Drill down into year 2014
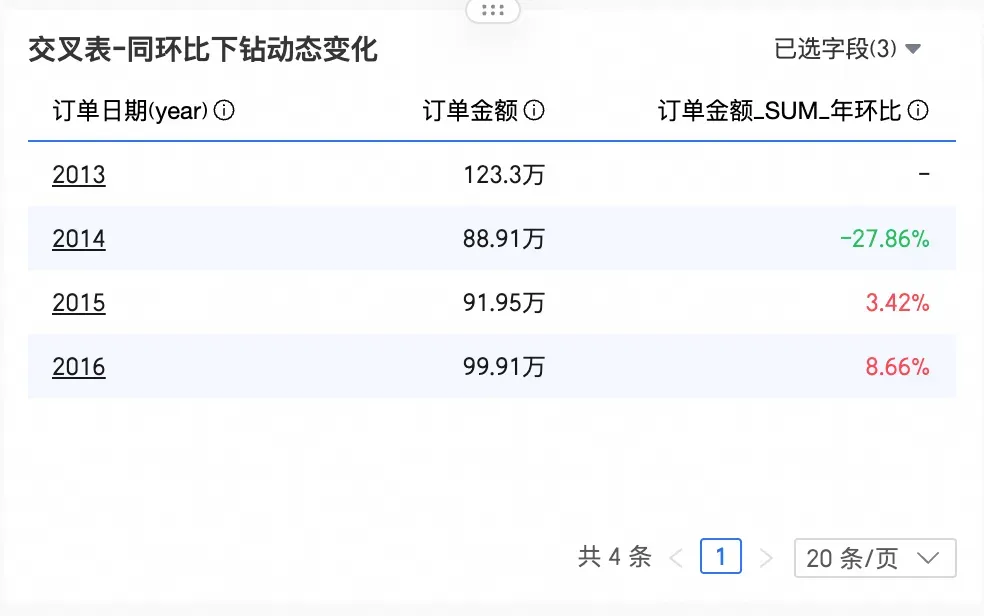This screenshot has height=616, width=984. click(x=78, y=238)
